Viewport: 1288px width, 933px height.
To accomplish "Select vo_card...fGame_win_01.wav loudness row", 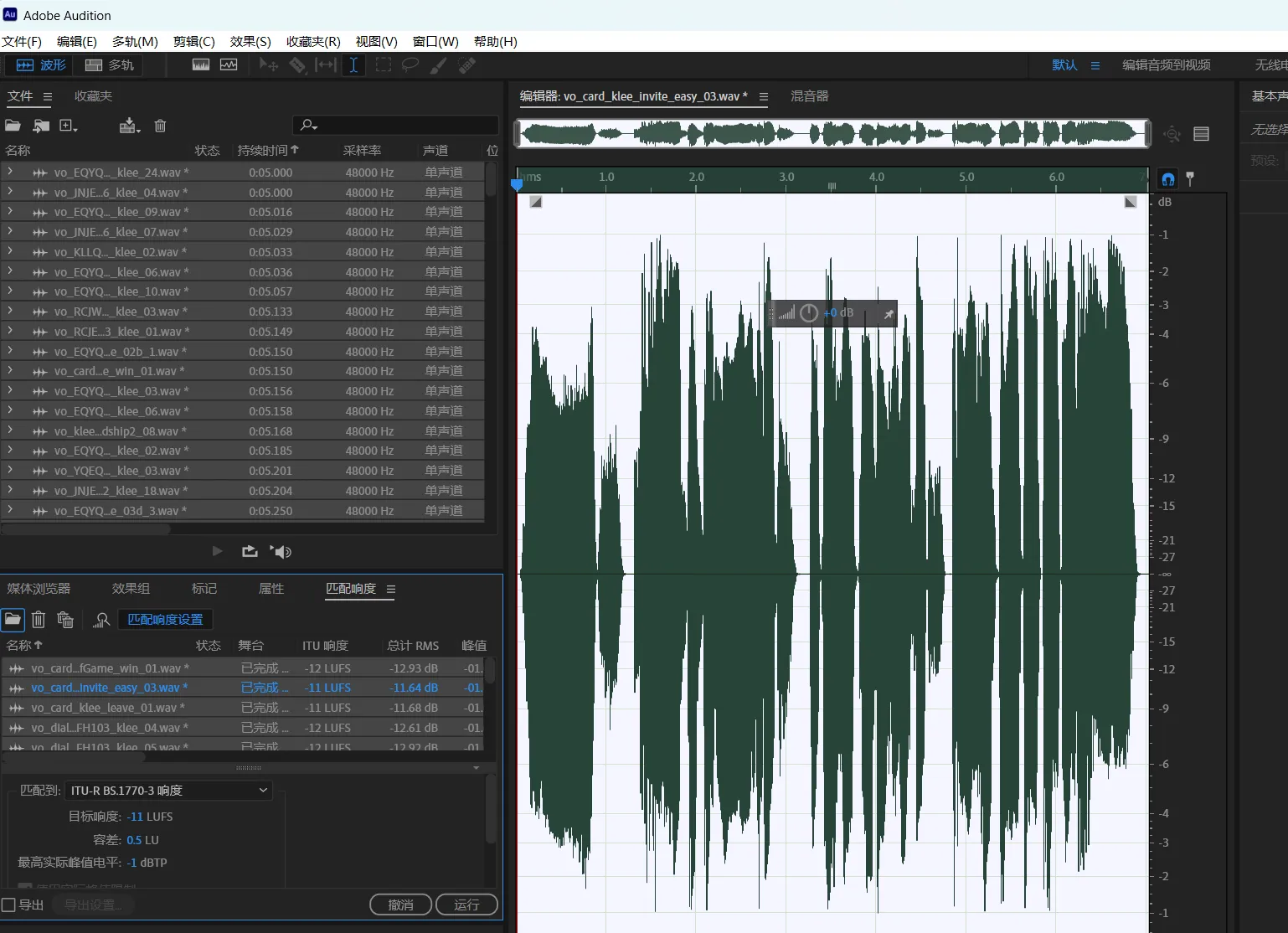I will coord(243,668).
